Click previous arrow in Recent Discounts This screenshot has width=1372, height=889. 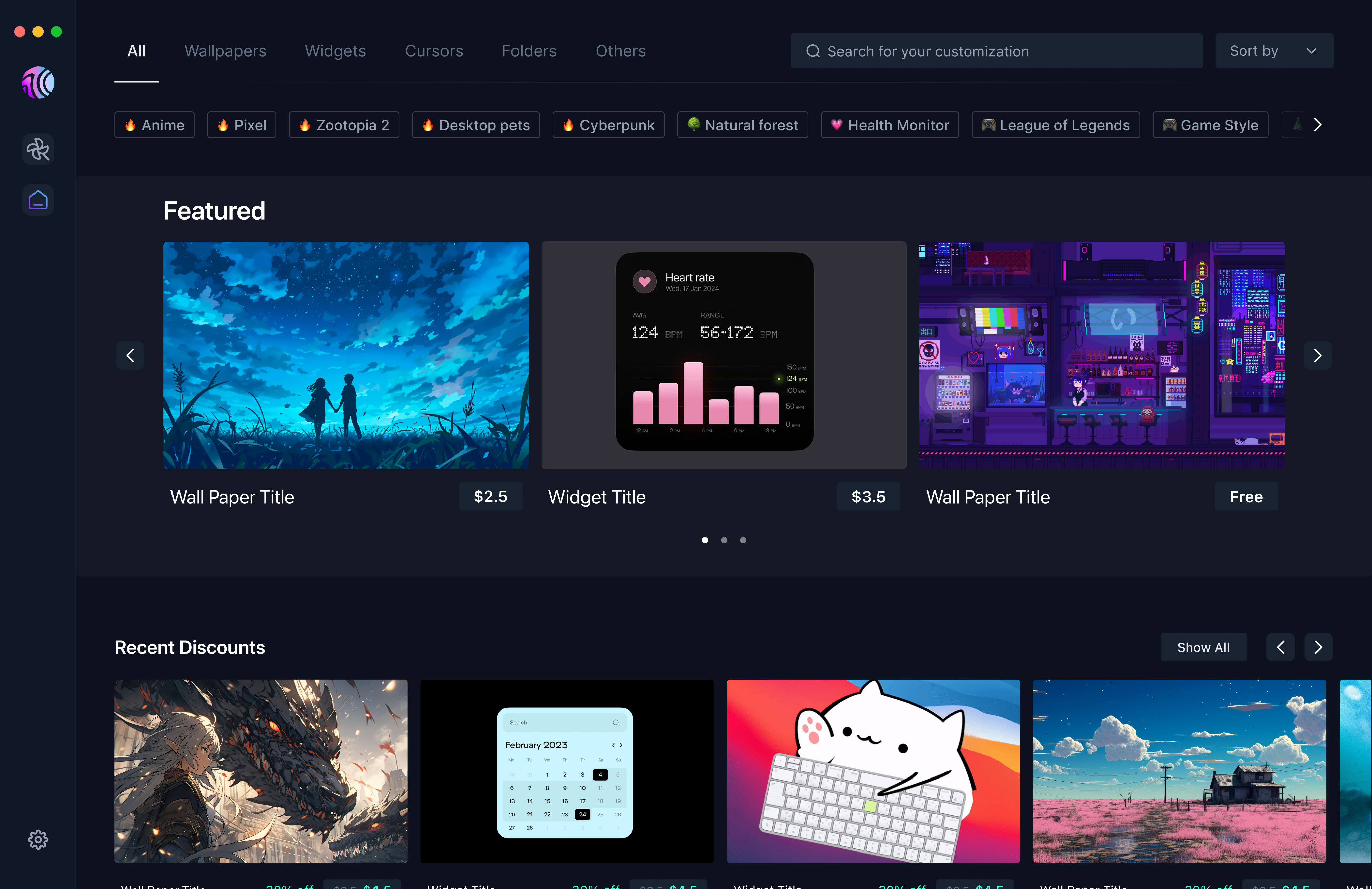(1280, 647)
